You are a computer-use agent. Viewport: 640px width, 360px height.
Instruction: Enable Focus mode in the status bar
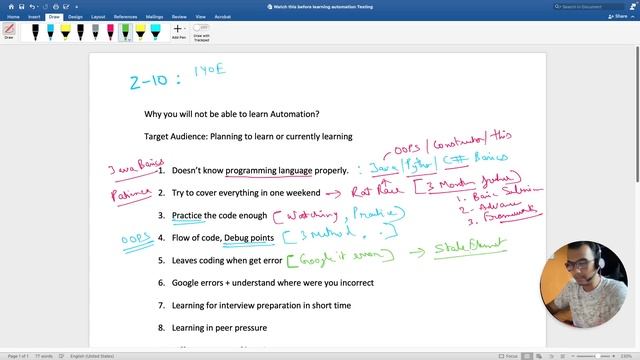[508, 356]
